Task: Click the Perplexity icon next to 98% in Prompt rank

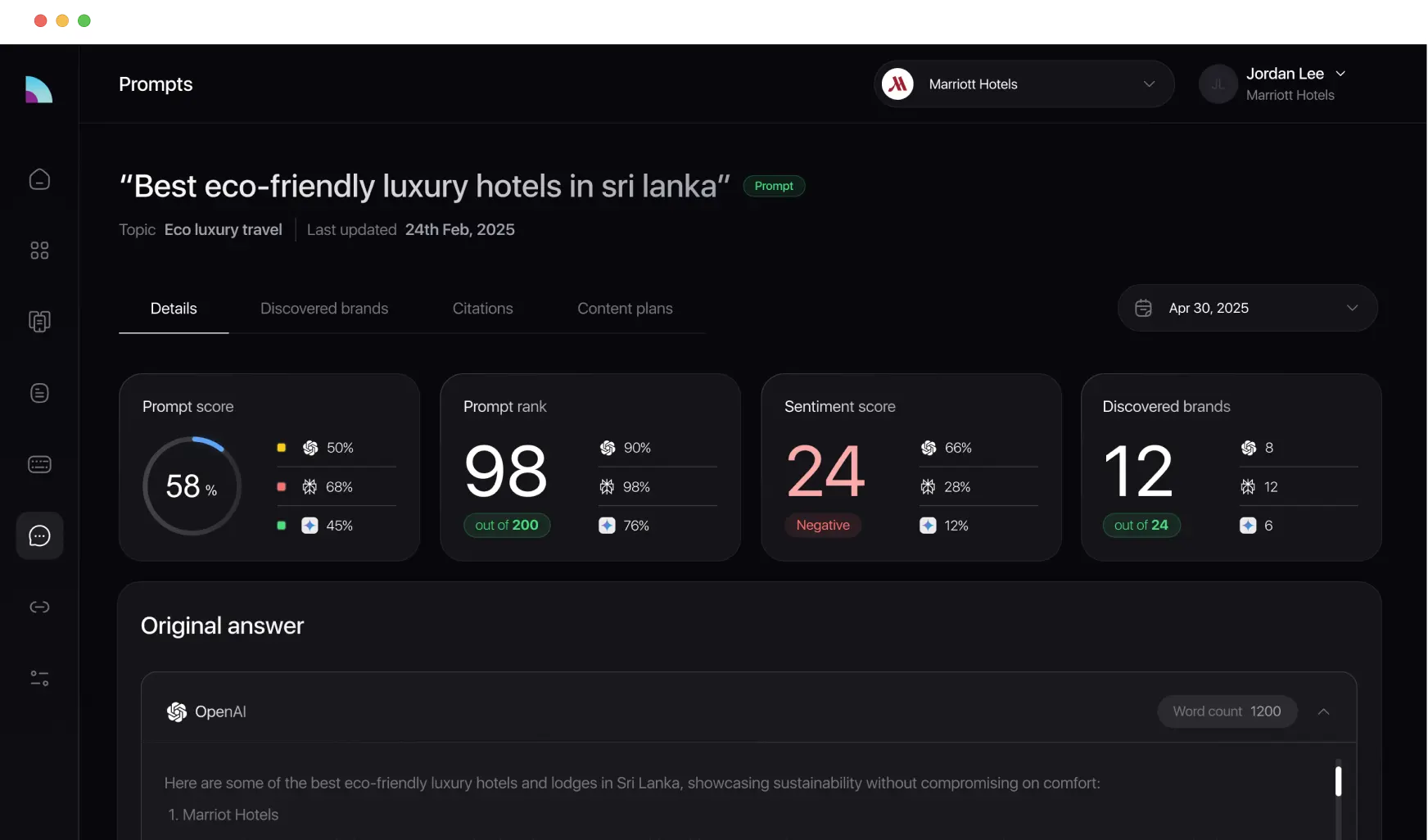Action: 607,487
